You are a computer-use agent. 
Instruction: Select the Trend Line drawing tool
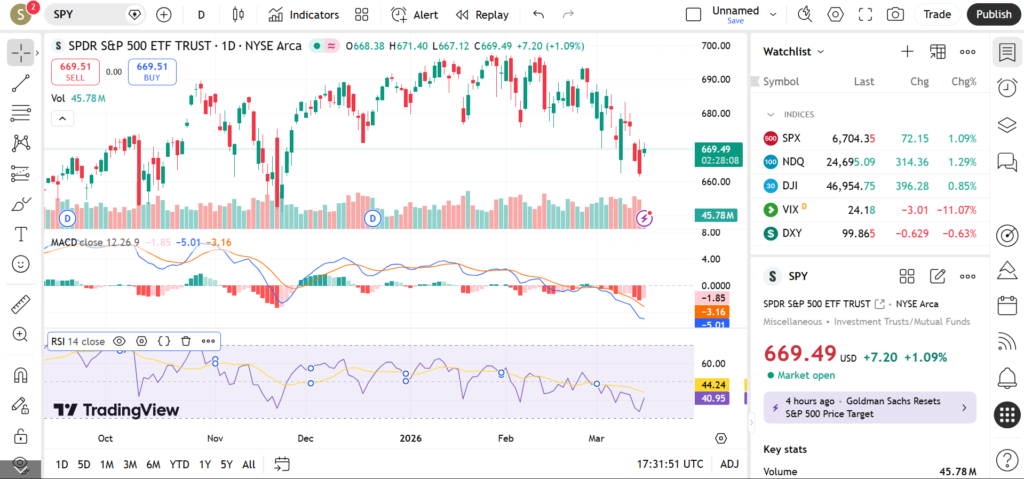pos(20,84)
